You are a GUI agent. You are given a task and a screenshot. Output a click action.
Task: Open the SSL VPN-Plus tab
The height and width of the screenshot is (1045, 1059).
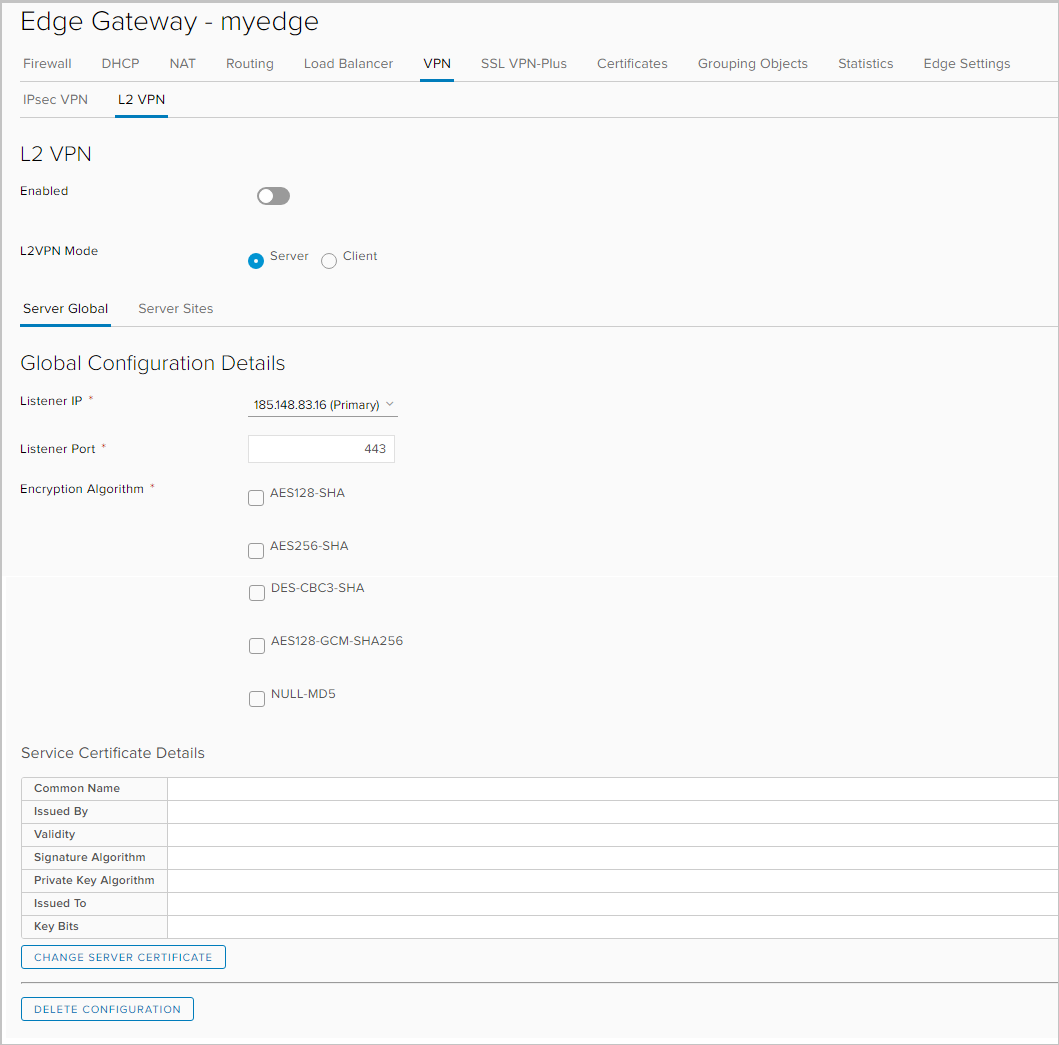coord(524,63)
